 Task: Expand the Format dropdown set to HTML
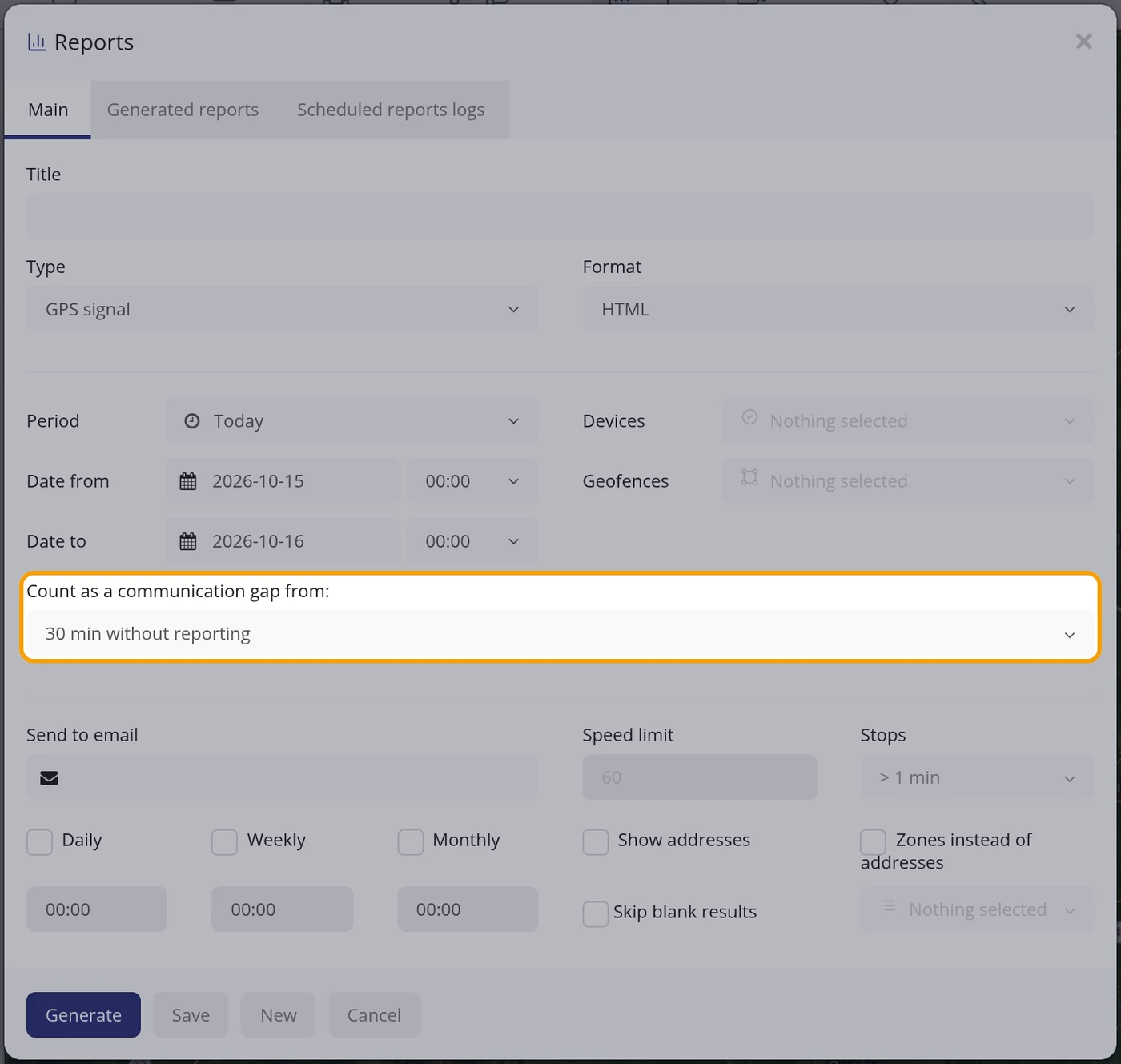(x=838, y=310)
